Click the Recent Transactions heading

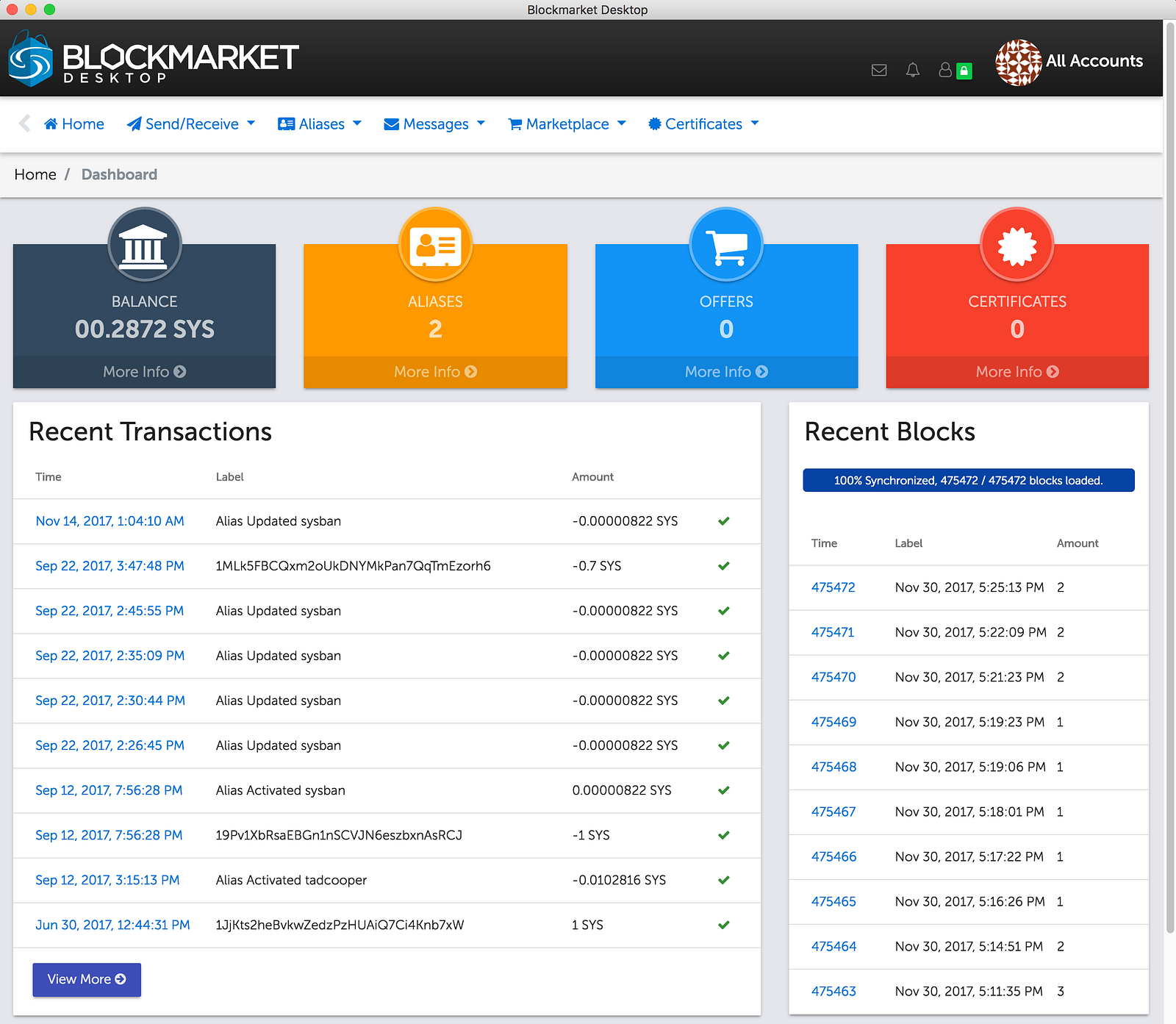tap(150, 432)
